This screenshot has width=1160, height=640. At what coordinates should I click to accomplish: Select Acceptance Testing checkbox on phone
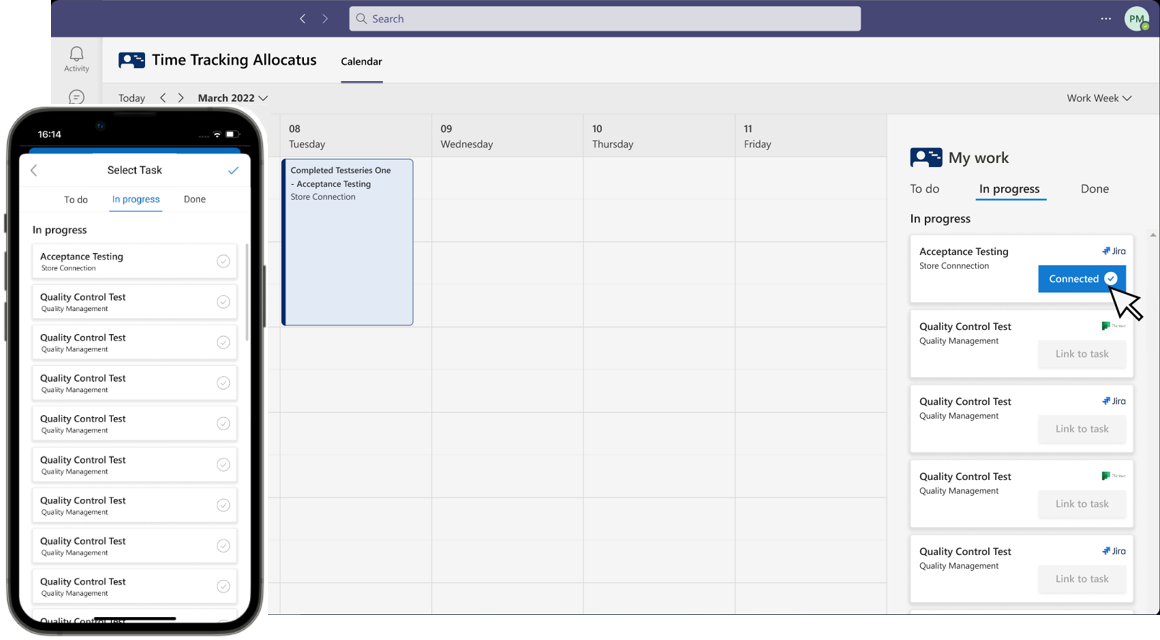point(223,261)
